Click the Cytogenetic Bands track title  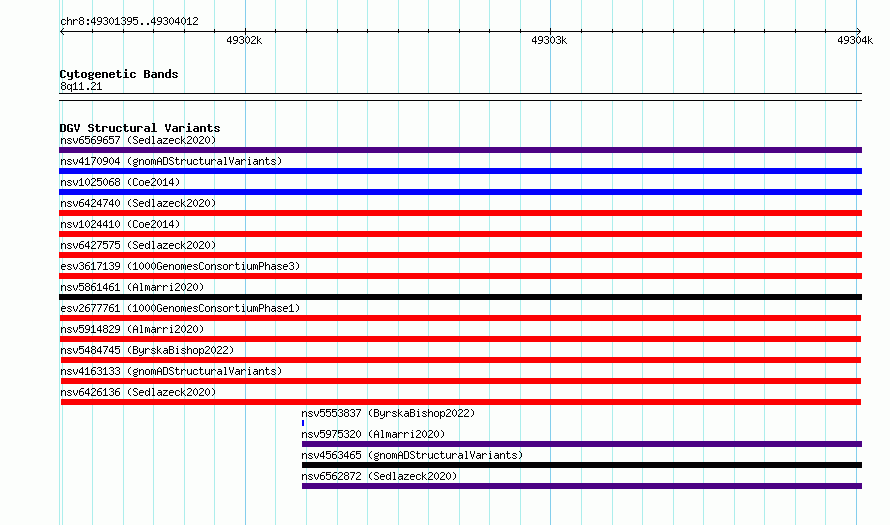tap(119, 74)
